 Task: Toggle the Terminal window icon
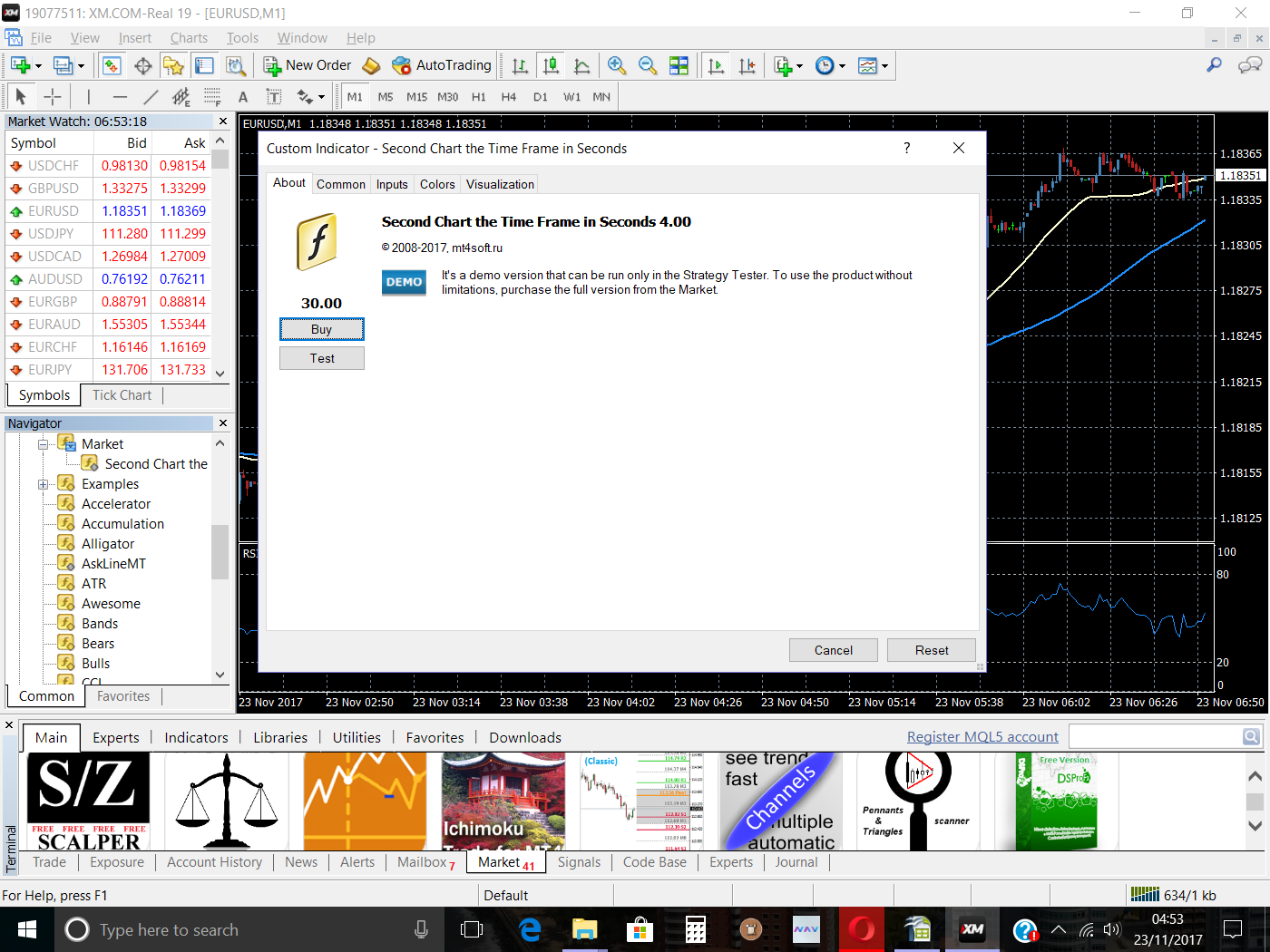204,65
